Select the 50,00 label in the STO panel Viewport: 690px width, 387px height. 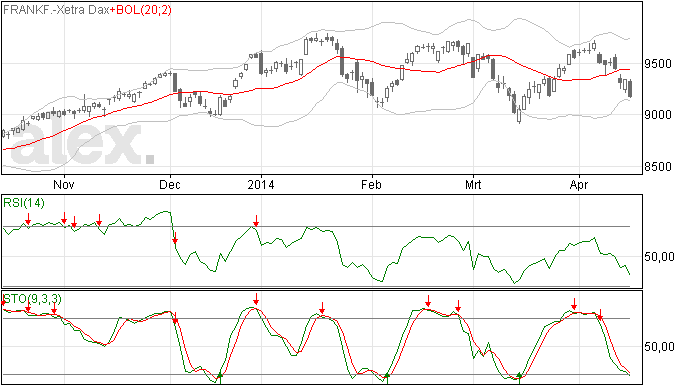click(x=659, y=347)
